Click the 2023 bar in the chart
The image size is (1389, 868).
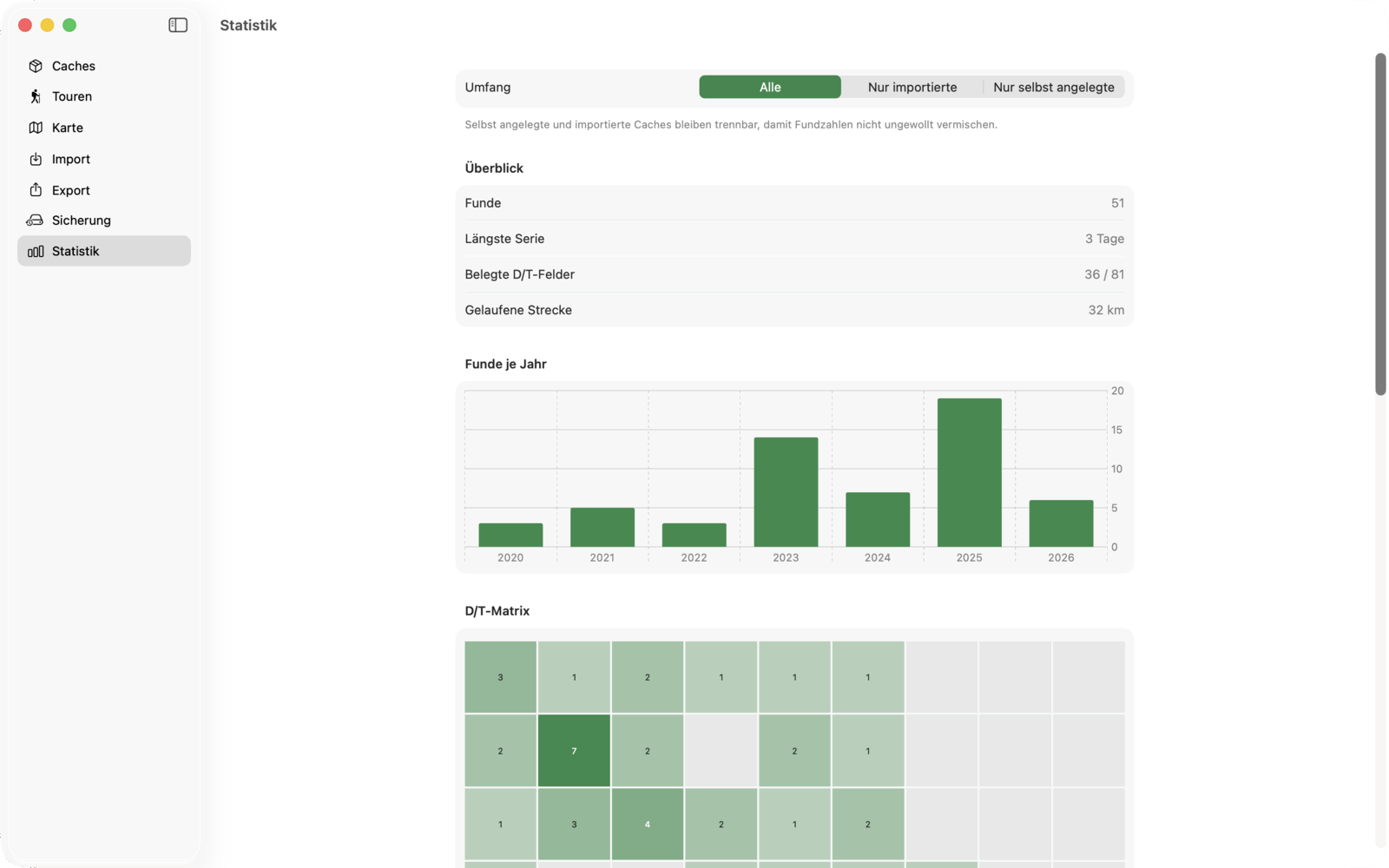[786, 492]
